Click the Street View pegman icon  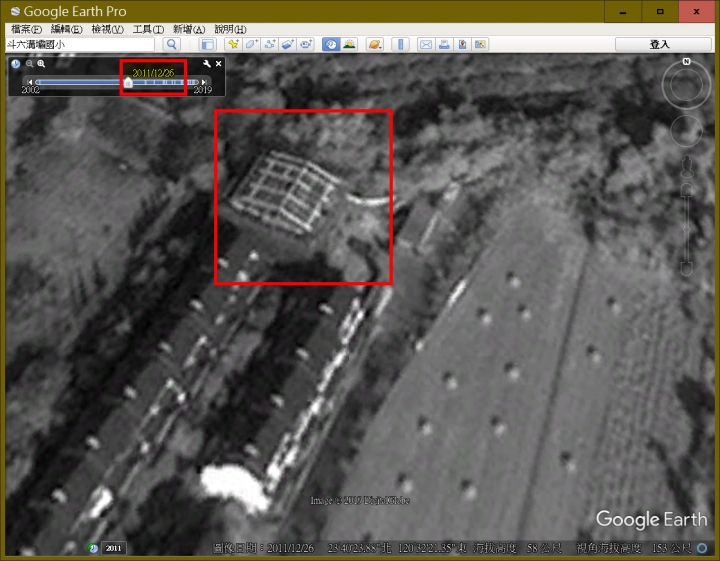coord(687,166)
